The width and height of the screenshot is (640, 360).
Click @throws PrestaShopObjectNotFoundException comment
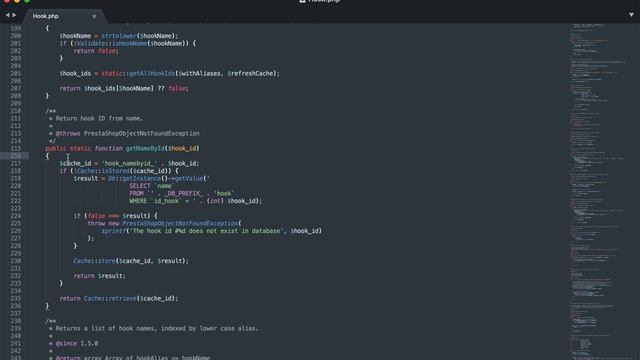click(x=127, y=133)
